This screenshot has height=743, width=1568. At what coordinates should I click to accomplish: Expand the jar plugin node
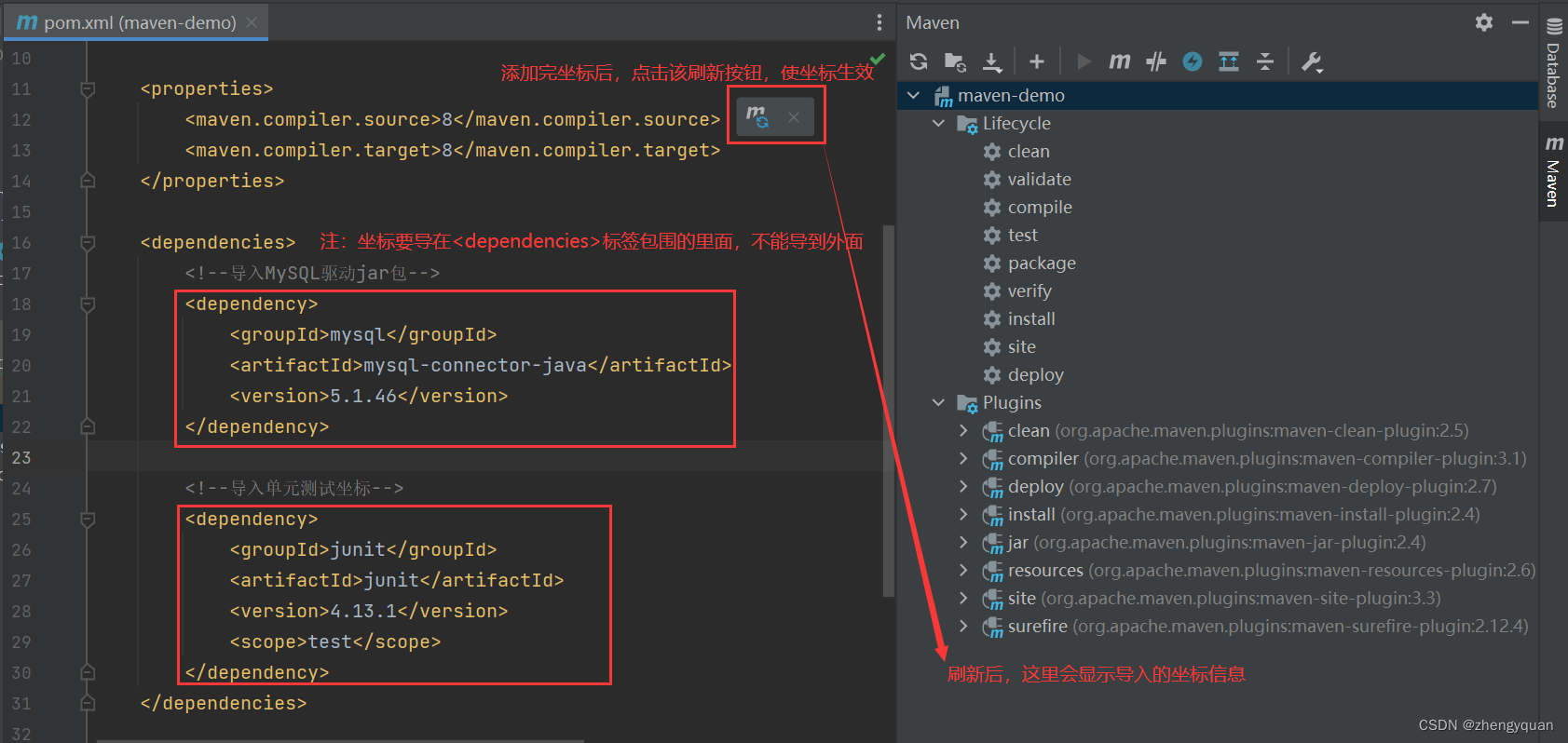pyautogui.click(x=963, y=542)
